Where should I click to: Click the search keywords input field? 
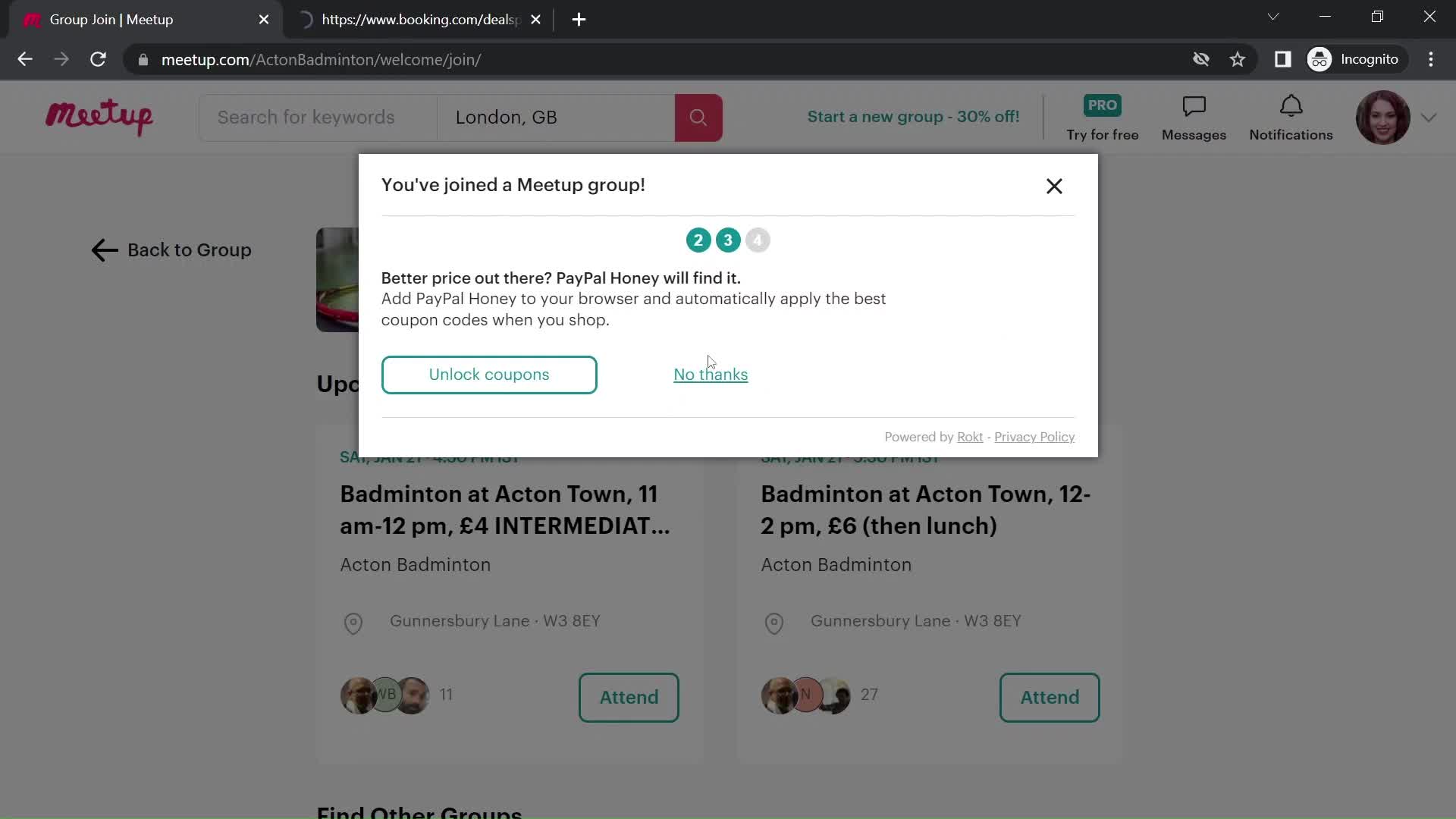pyautogui.click(x=319, y=117)
